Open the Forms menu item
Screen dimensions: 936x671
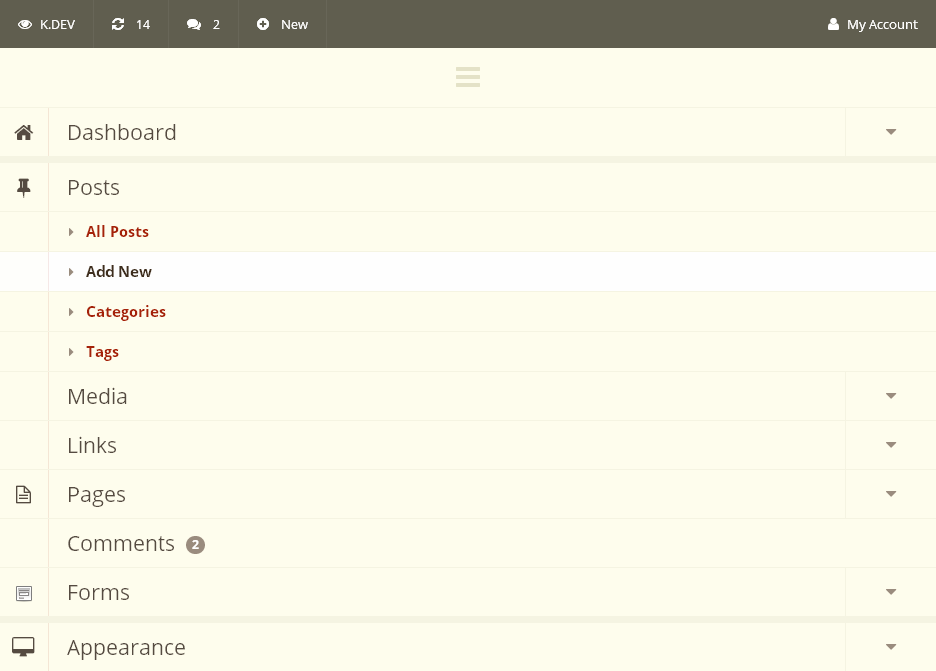(98, 592)
